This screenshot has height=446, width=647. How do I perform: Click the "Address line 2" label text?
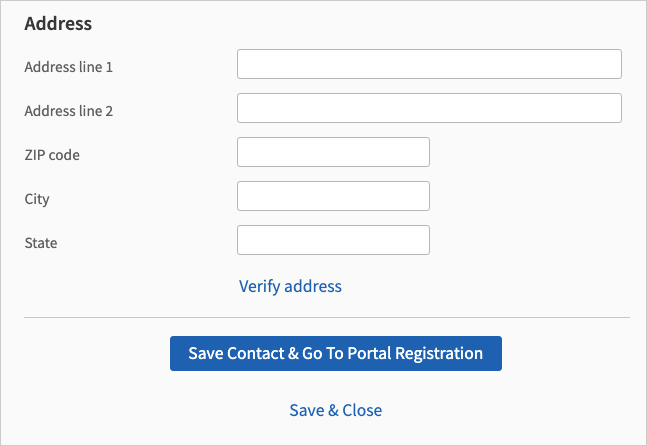pyautogui.click(x=68, y=111)
